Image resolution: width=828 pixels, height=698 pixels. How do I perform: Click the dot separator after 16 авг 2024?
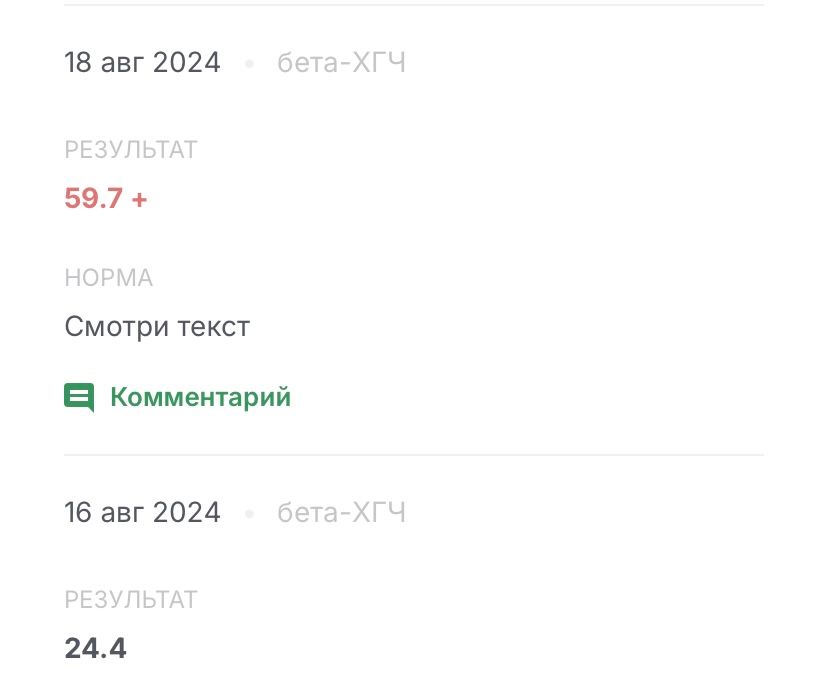[249, 512]
